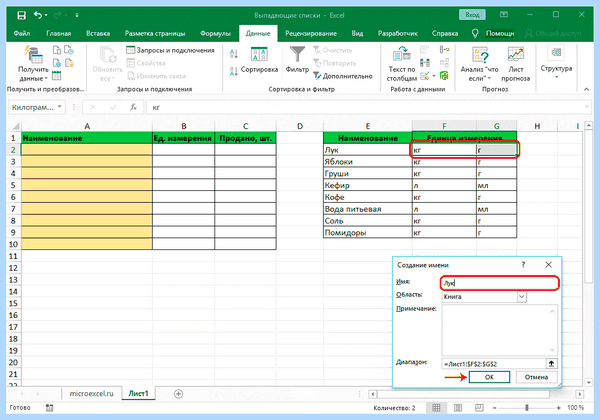
Task: Select column header B
Action: [x=184, y=126]
